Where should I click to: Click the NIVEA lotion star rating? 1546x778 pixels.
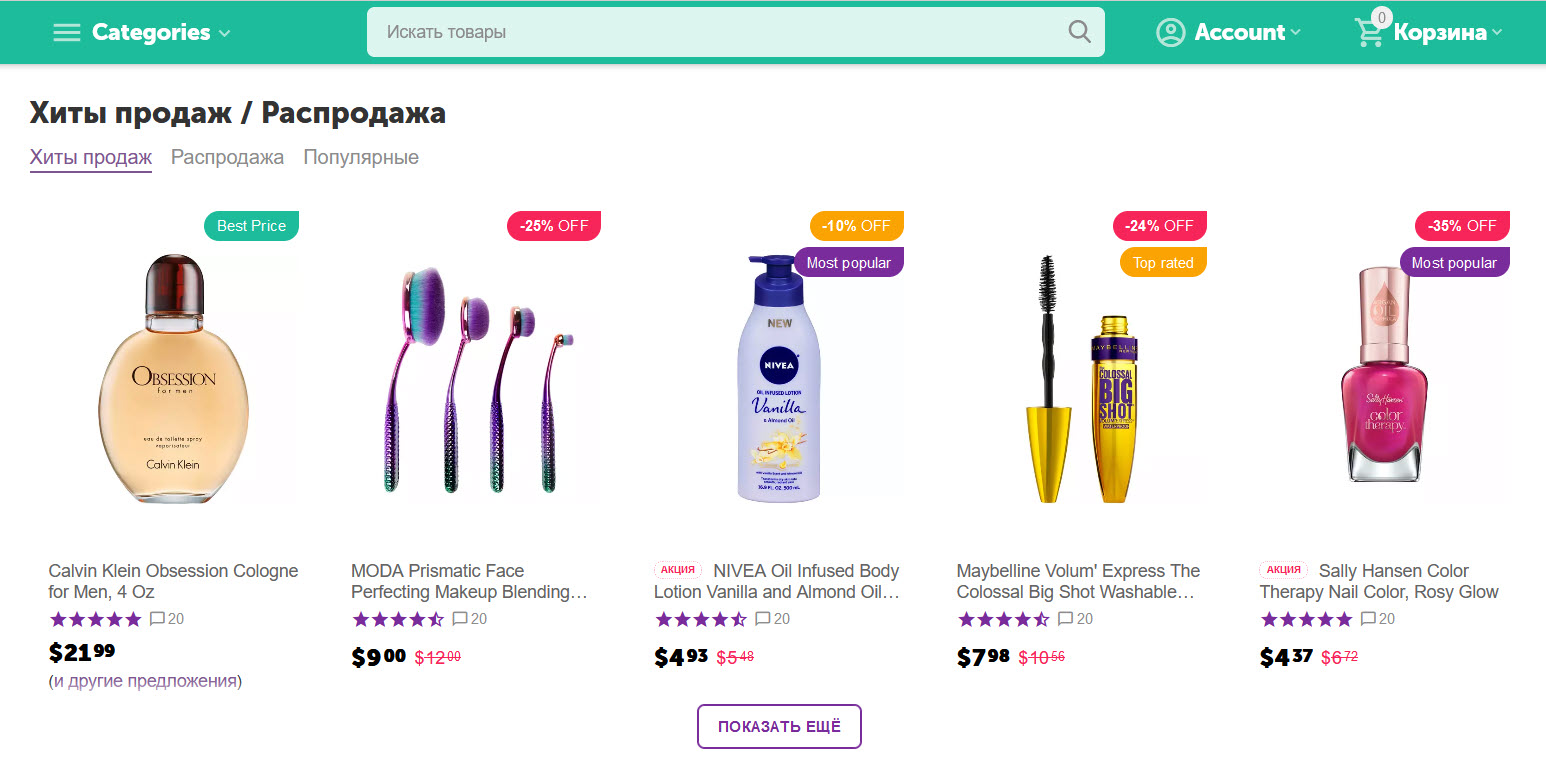[701, 619]
